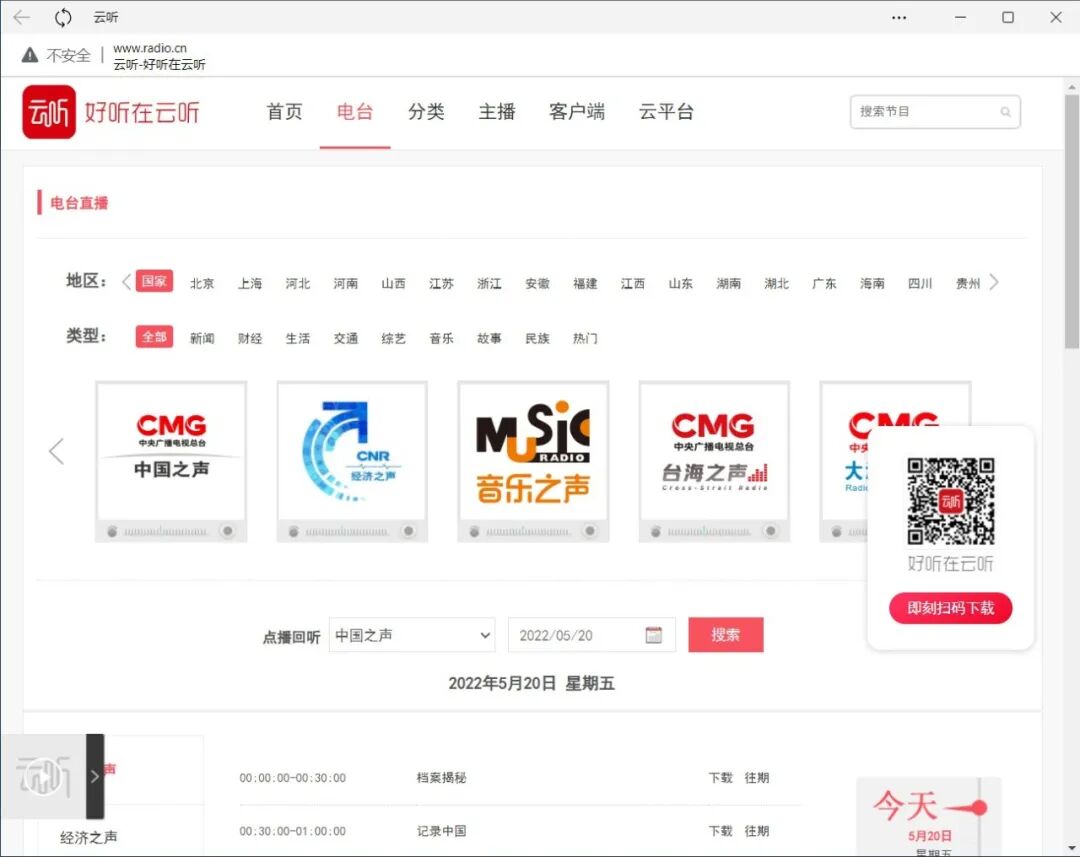Expand the mini player with arrow

coord(95,776)
